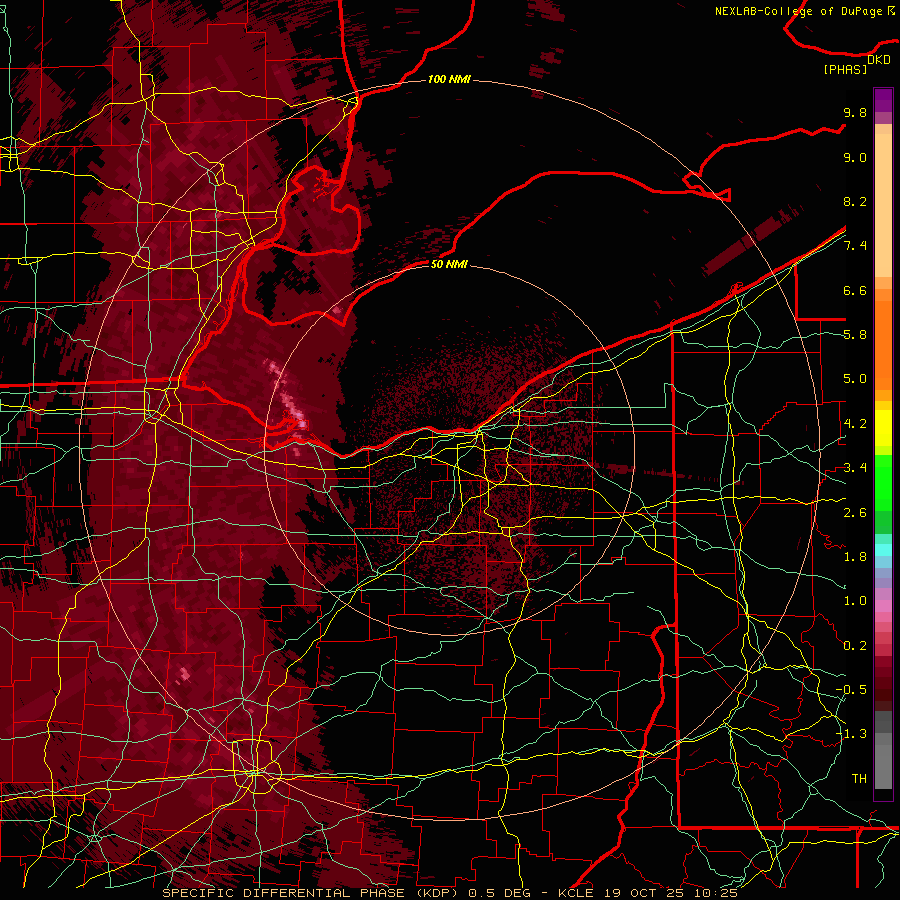Viewport: 900px width, 900px height.
Task: Click the -0.5 scale value
Action: [x=851, y=690]
